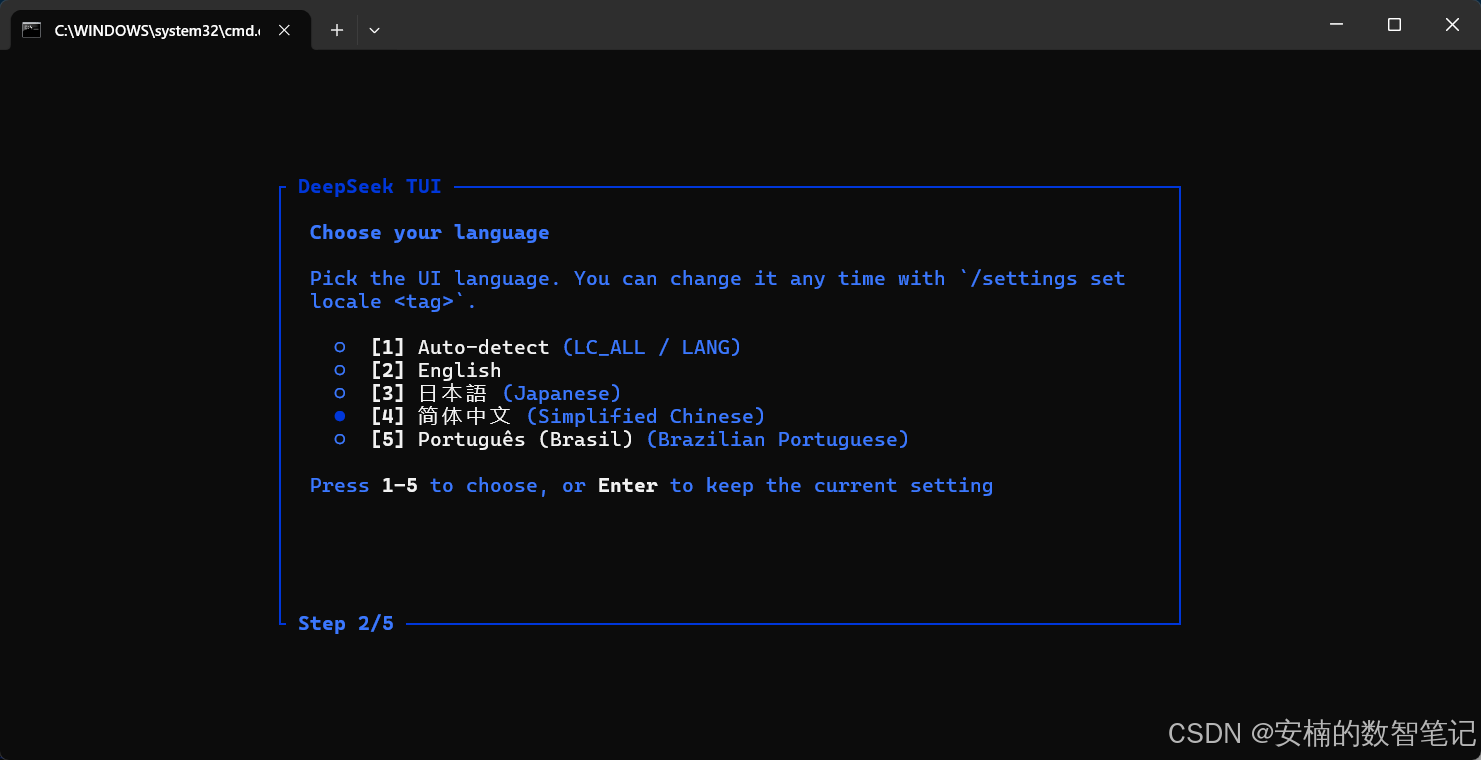Click the "(Japanese)" hint text
The image size is (1481, 760).
562,394
